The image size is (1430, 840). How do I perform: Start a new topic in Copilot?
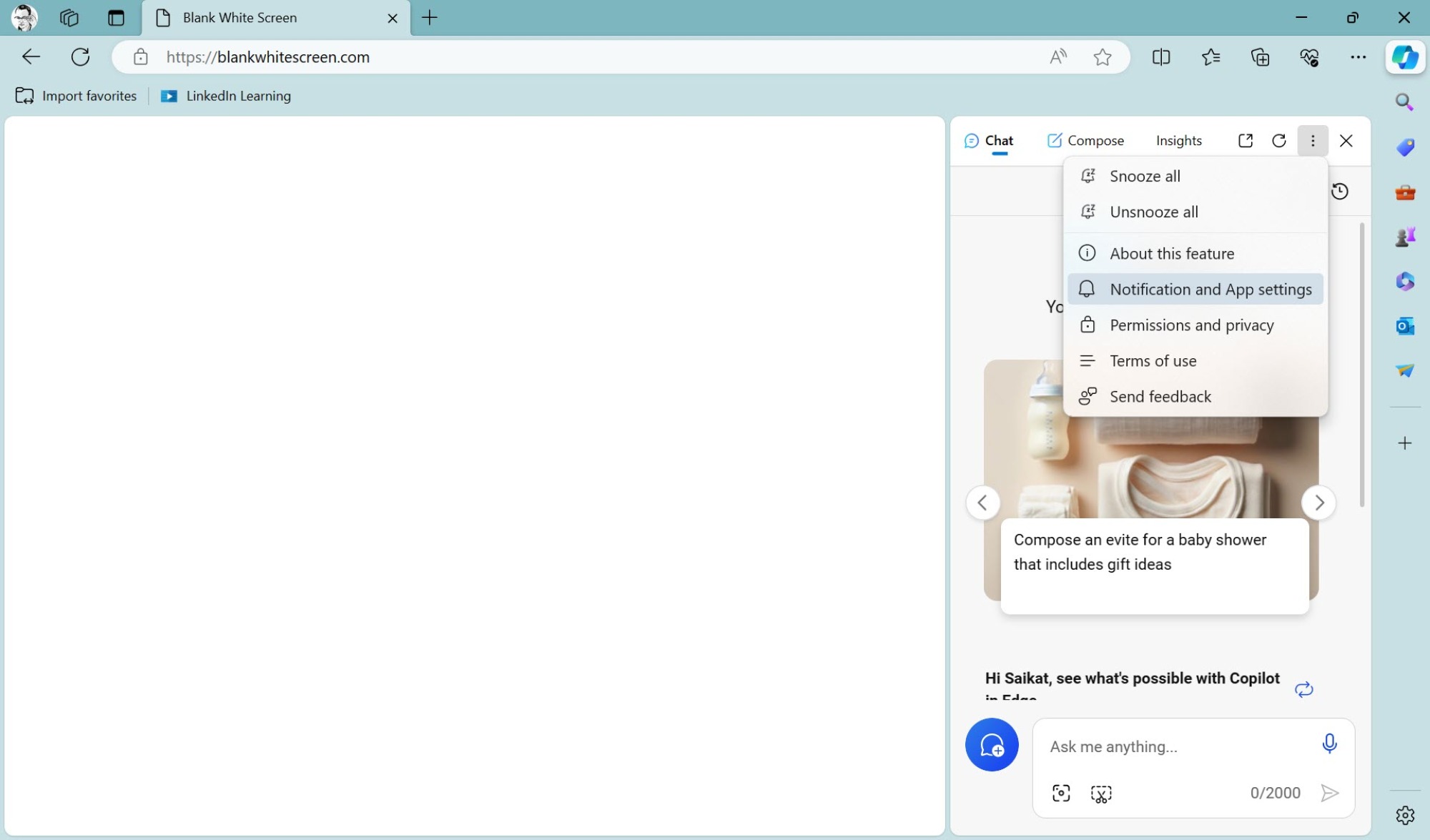[992, 745]
